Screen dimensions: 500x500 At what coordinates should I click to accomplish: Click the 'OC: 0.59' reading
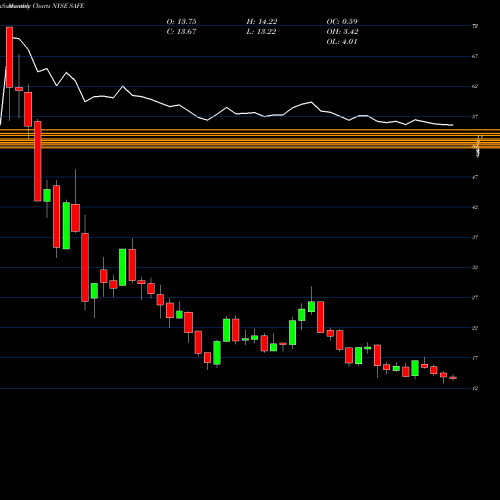tap(342, 22)
